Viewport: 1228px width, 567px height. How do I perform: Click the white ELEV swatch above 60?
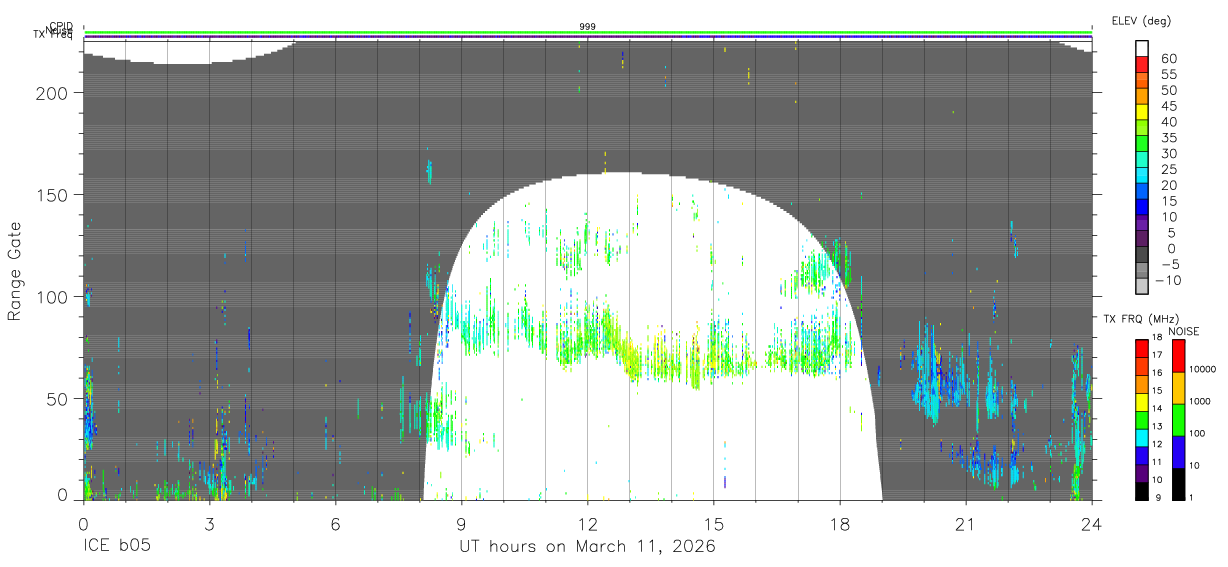tap(1142, 49)
